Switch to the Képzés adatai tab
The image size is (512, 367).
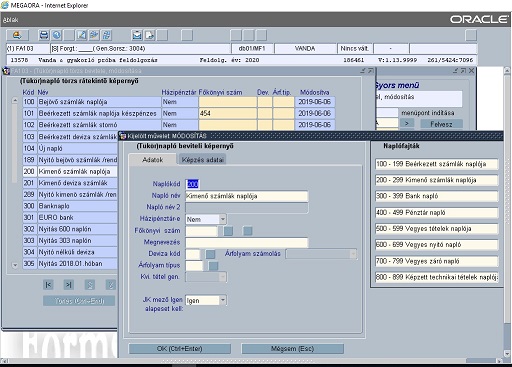[202, 160]
